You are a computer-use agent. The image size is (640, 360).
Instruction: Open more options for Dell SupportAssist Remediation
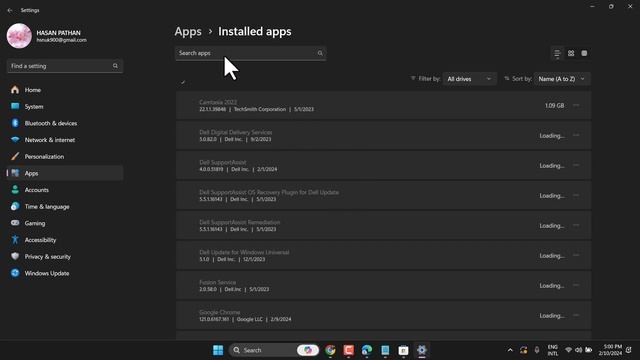click(x=576, y=225)
